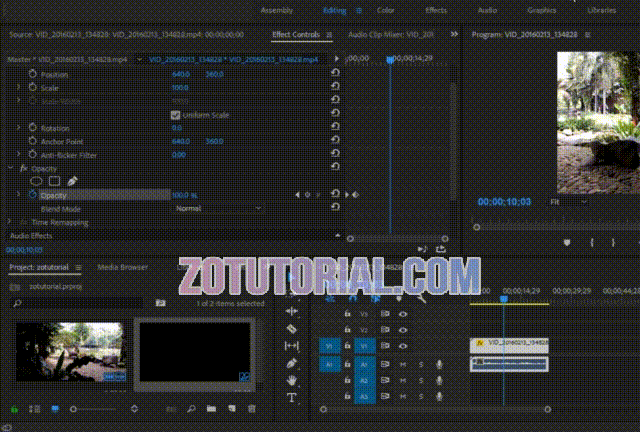Click export icon in Effect Controls

[x=440, y=249]
